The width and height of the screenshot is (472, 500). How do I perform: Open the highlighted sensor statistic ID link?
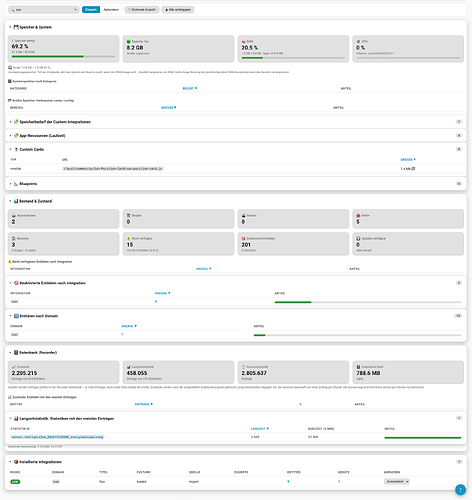coord(57,437)
